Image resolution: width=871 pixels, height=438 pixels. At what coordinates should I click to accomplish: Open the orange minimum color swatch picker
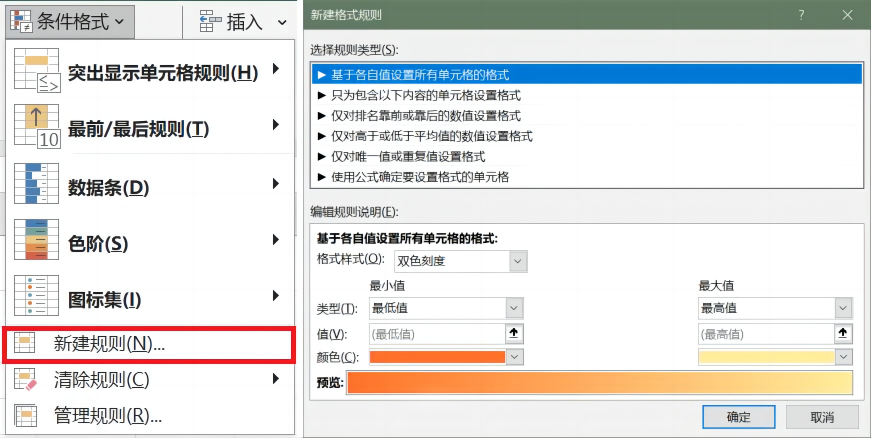pyautogui.click(x=446, y=356)
